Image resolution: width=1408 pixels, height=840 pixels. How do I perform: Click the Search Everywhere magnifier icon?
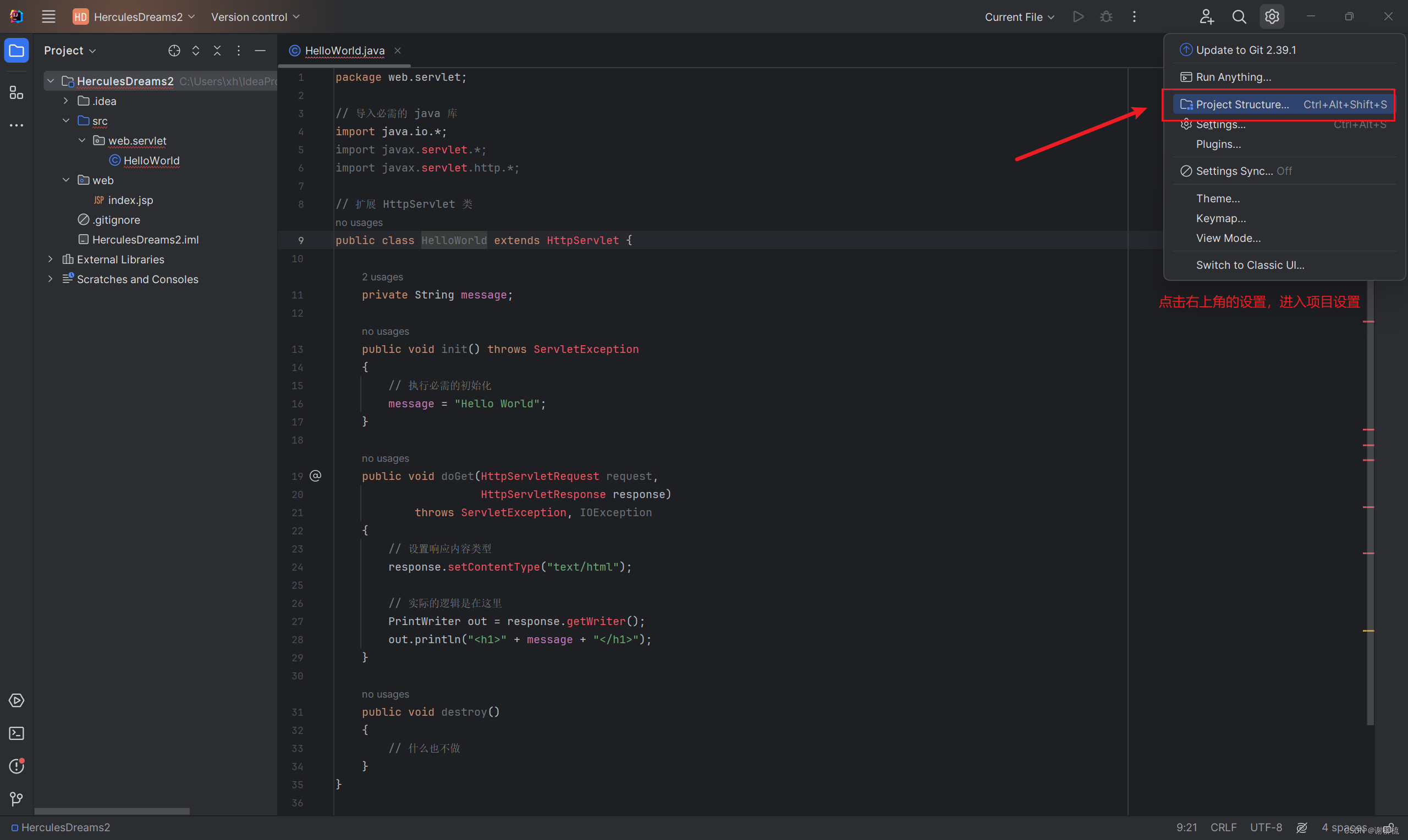click(1239, 16)
